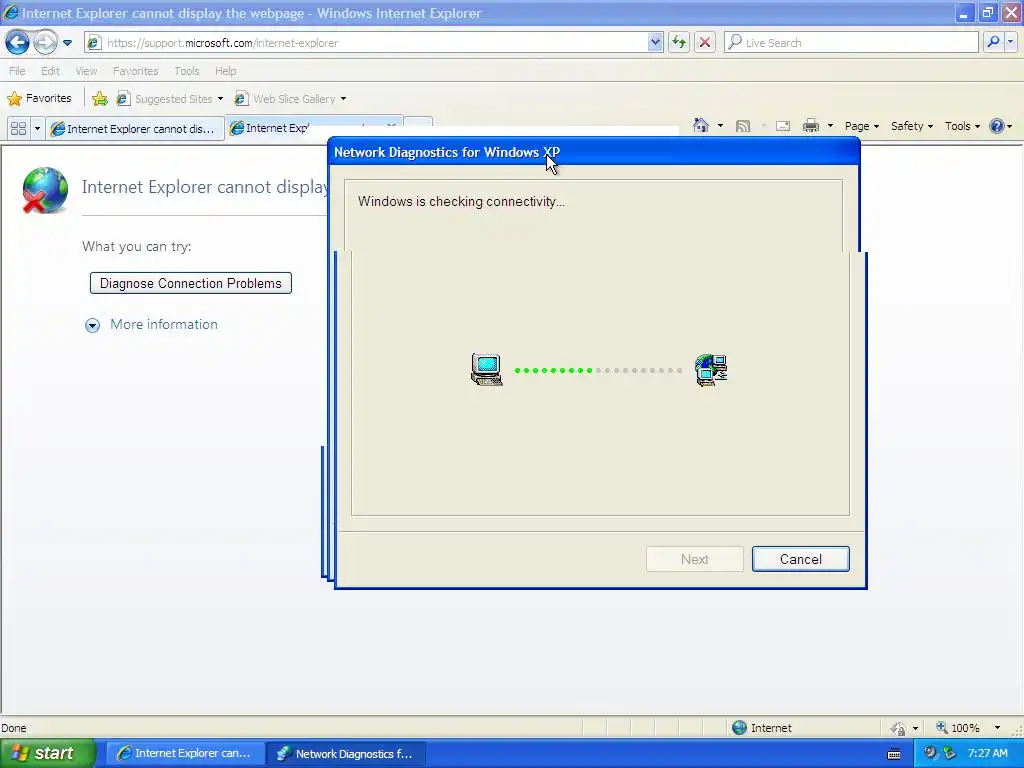Viewport: 1024px width, 768px height.
Task: Switch to Internet Explorer taskbar button
Action: pyautogui.click(x=185, y=754)
